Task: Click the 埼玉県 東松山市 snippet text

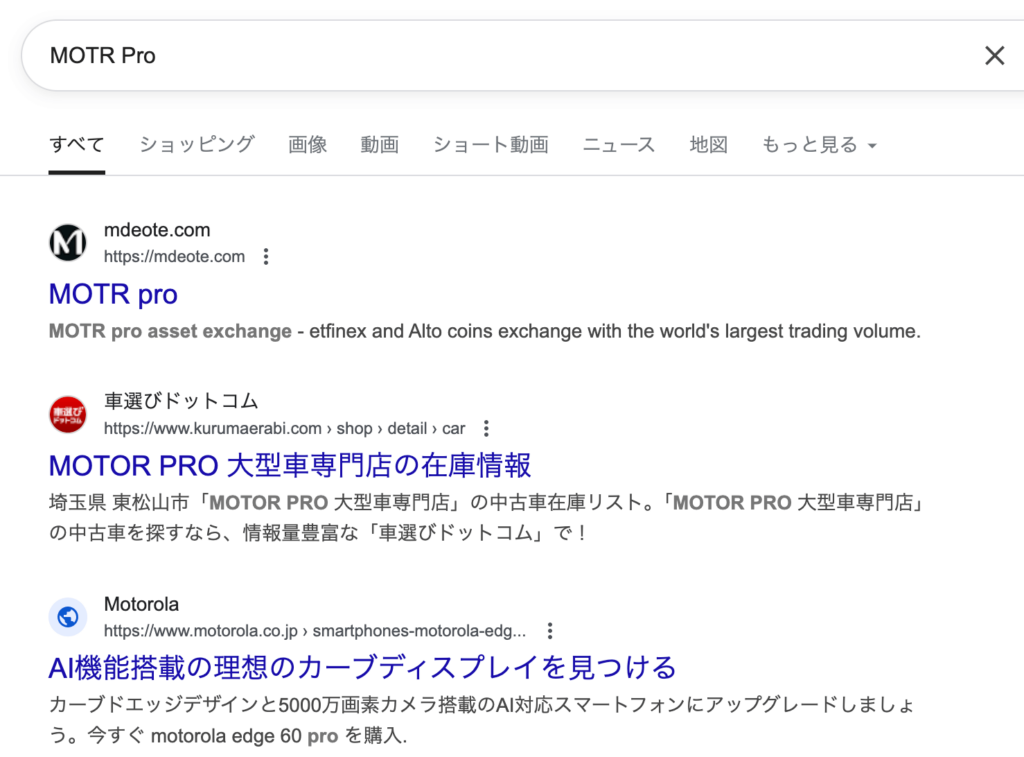Action: pos(487,517)
